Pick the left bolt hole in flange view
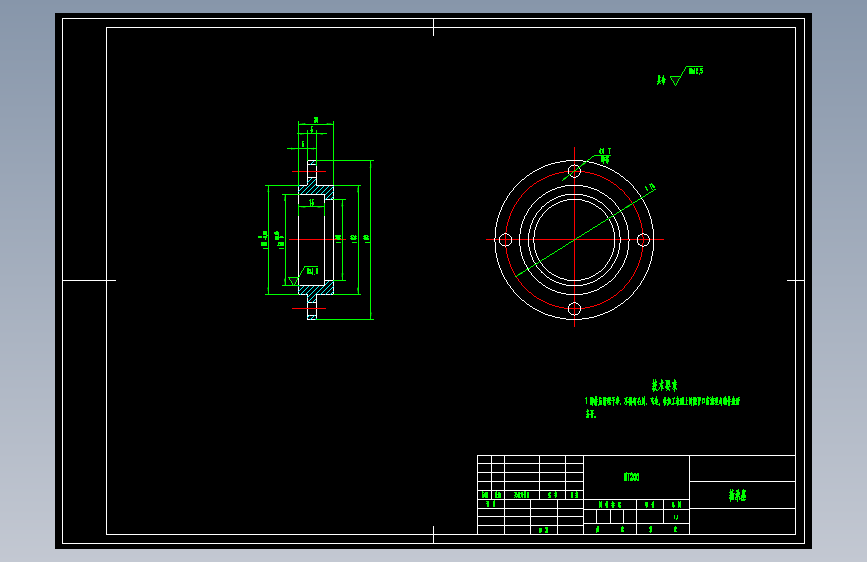The height and width of the screenshot is (562, 867). coord(505,240)
